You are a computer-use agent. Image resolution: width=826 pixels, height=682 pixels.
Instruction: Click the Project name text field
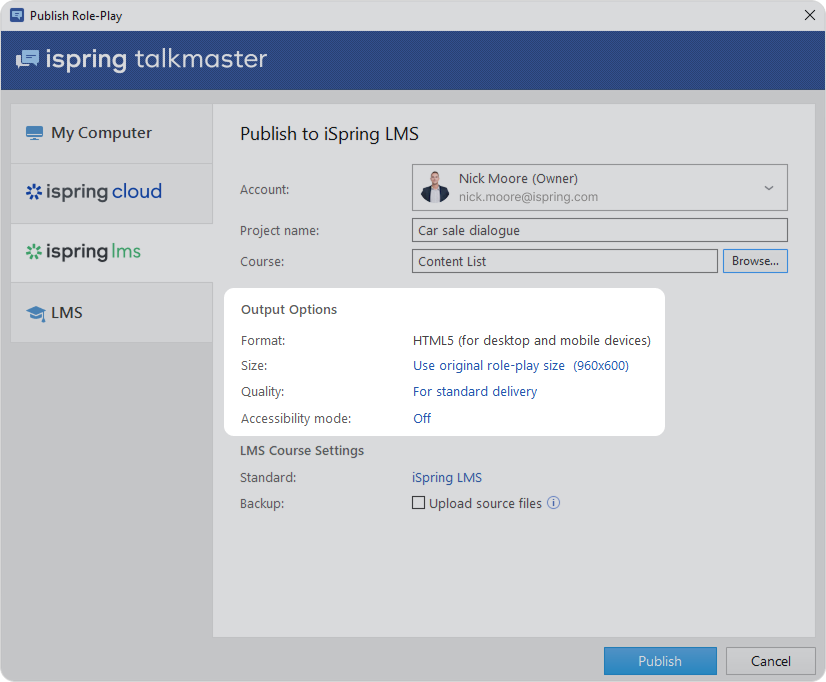click(x=599, y=230)
